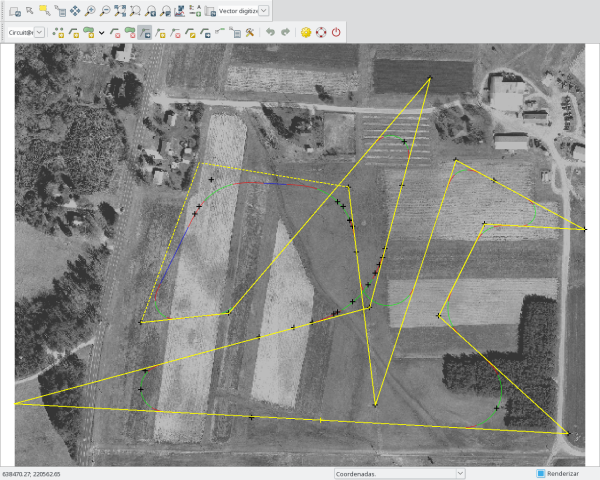Screen dimensions: 600x480
Task: Expand the small arrow beside area tool
Action: click(x=102, y=32)
